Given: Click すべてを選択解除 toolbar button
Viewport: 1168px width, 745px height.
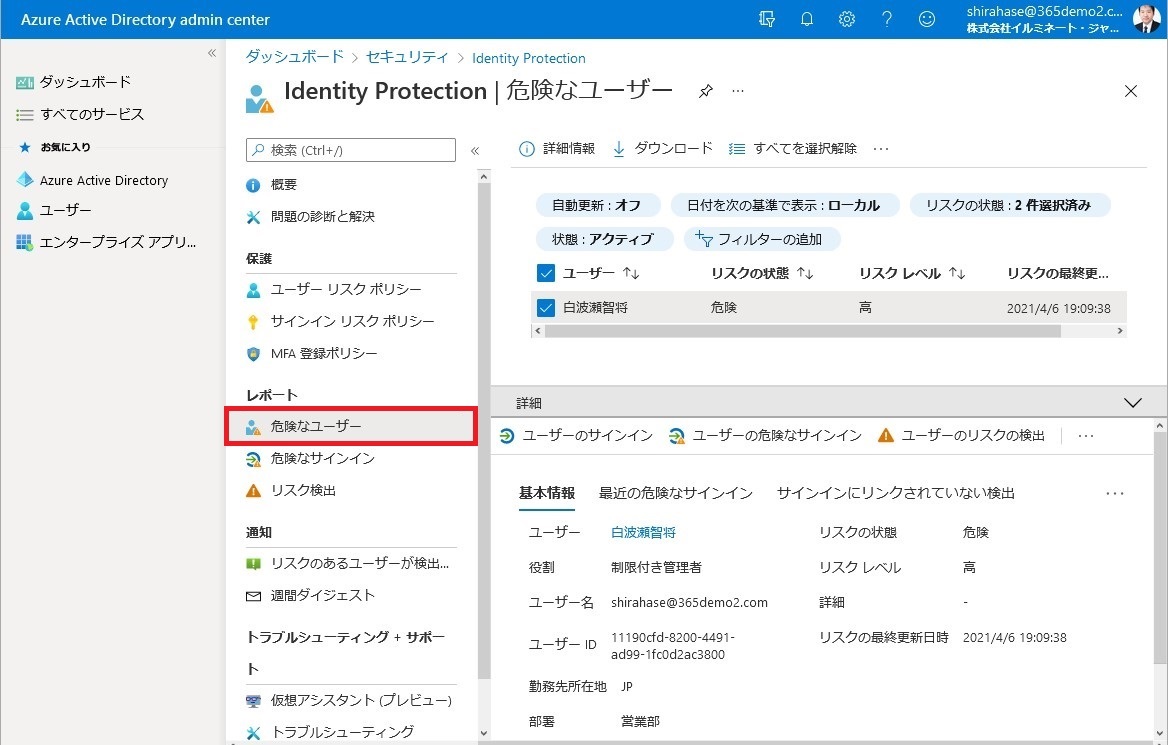Looking at the screenshot, I should (793, 149).
